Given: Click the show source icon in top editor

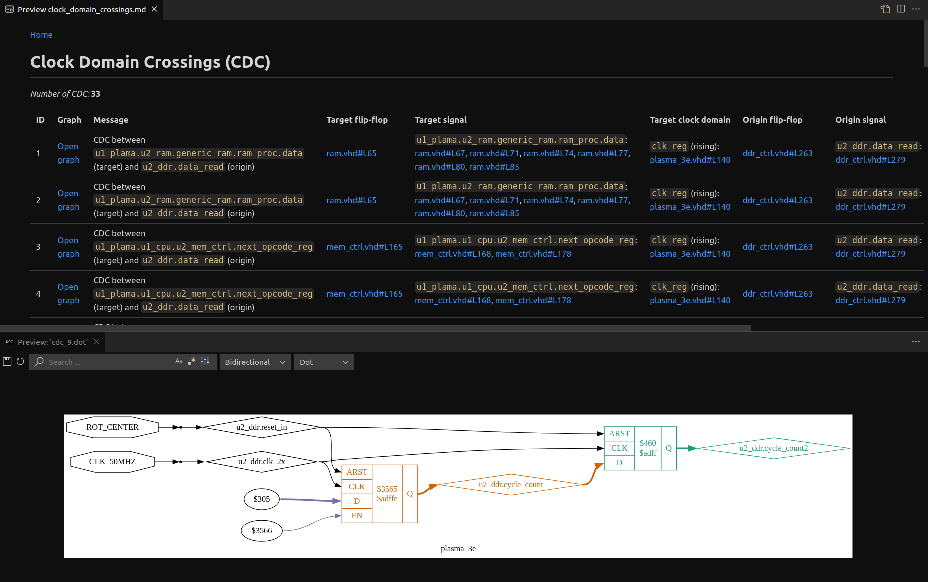Looking at the screenshot, I should pos(885,8).
